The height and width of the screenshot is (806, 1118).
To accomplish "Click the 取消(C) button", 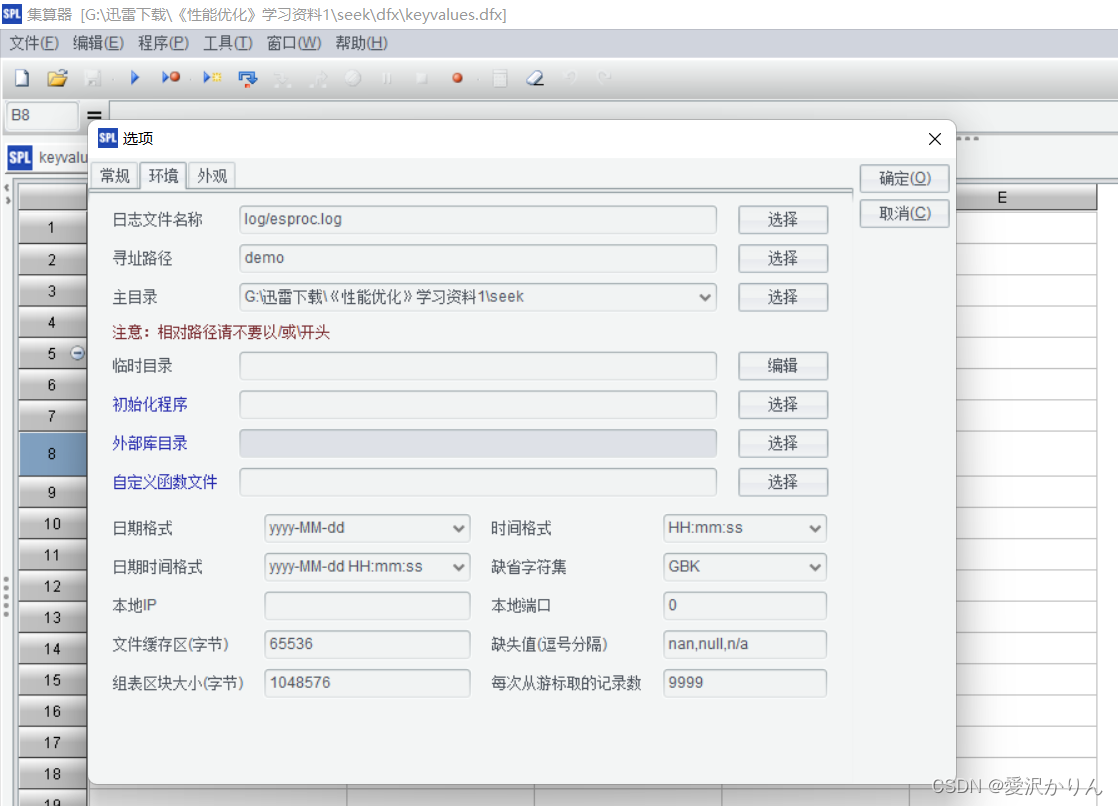I will tap(904, 213).
